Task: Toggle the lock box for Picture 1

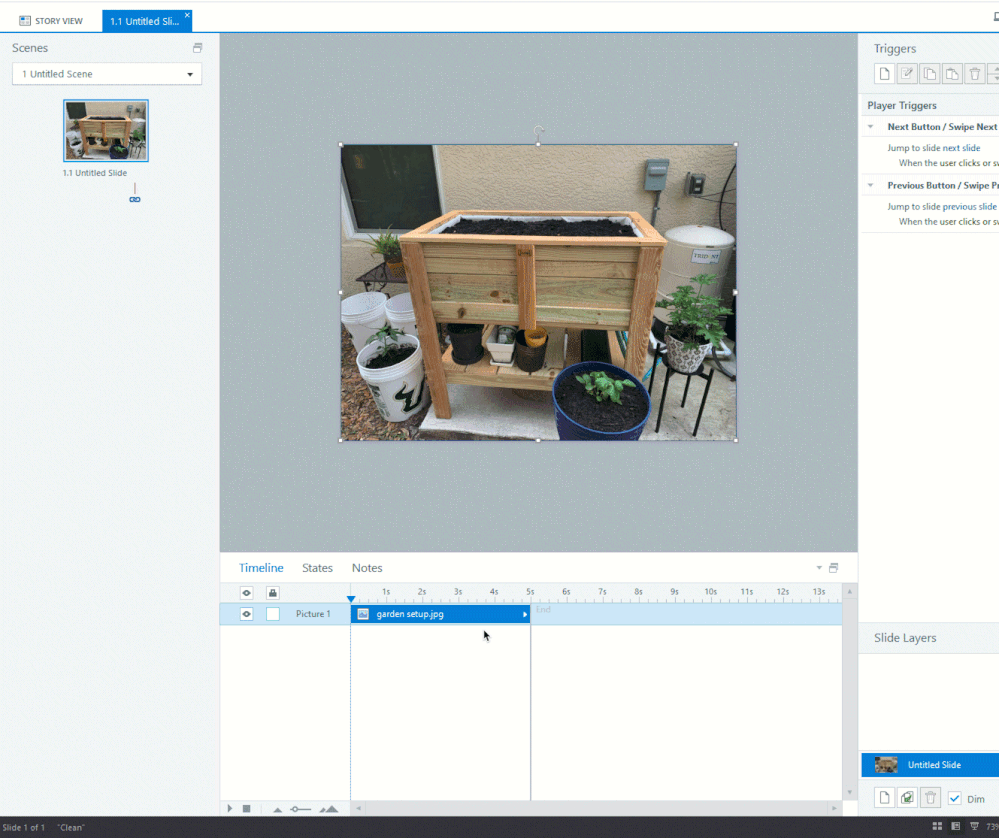Action: pyautogui.click(x=273, y=614)
